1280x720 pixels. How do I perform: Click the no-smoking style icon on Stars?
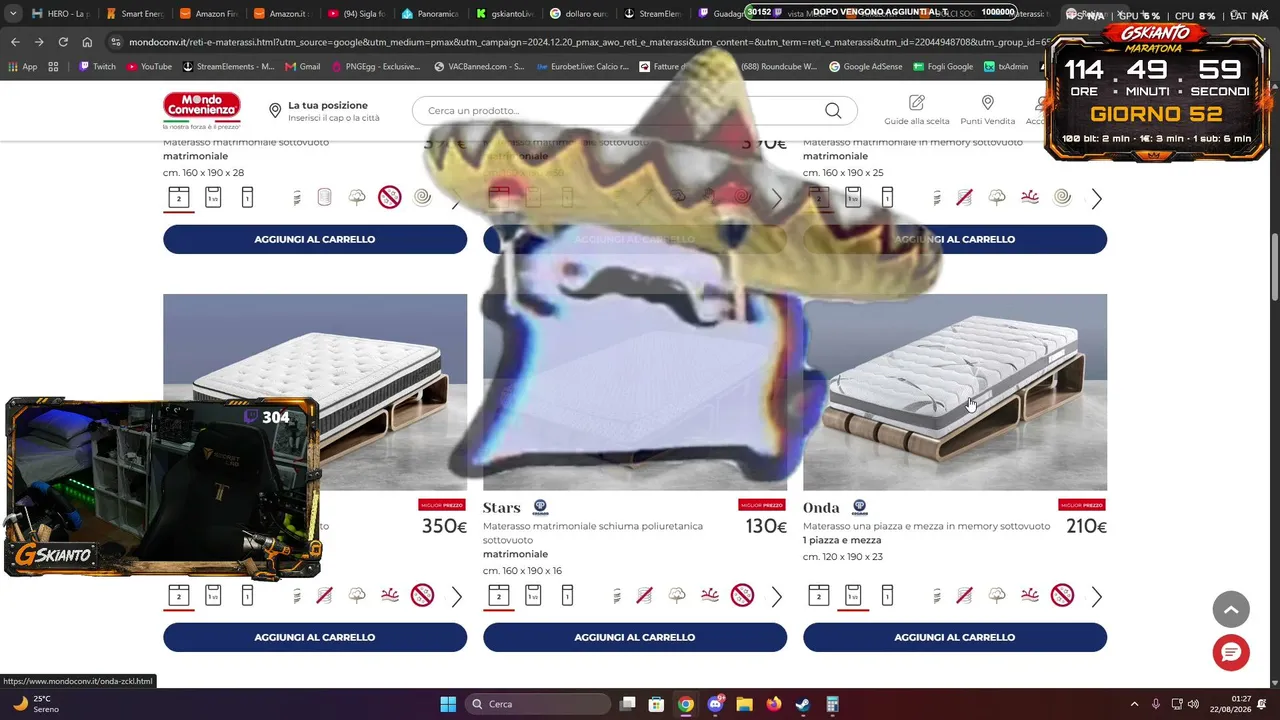[x=742, y=596]
